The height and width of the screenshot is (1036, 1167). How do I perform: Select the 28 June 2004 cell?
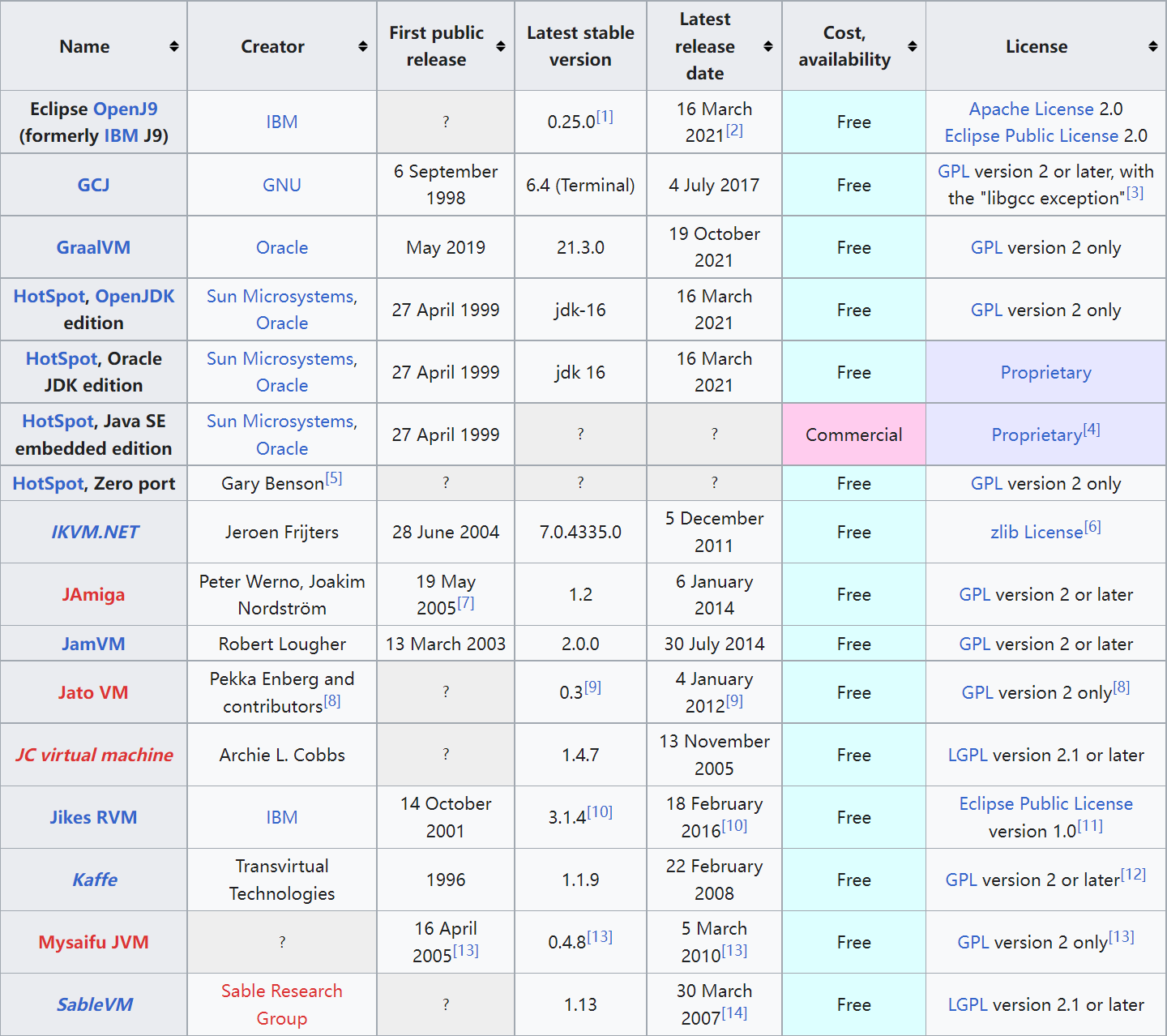[x=446, y=532]
